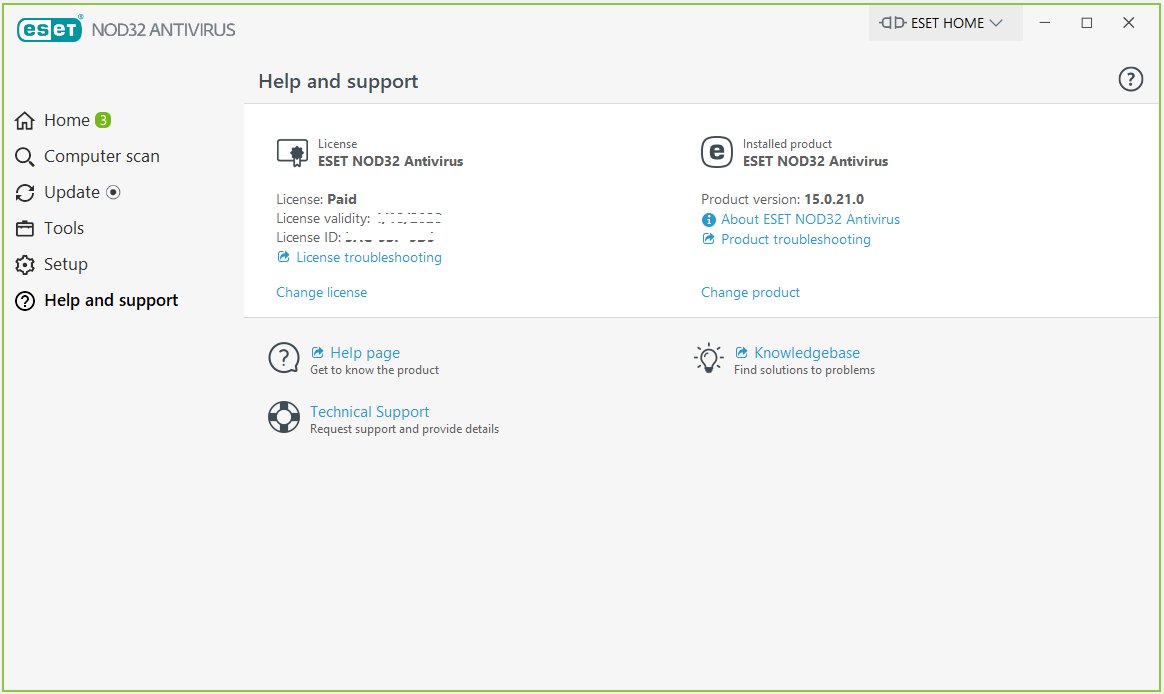
Task: Click the 'License validity' row
Action: [x=359, y=219]
